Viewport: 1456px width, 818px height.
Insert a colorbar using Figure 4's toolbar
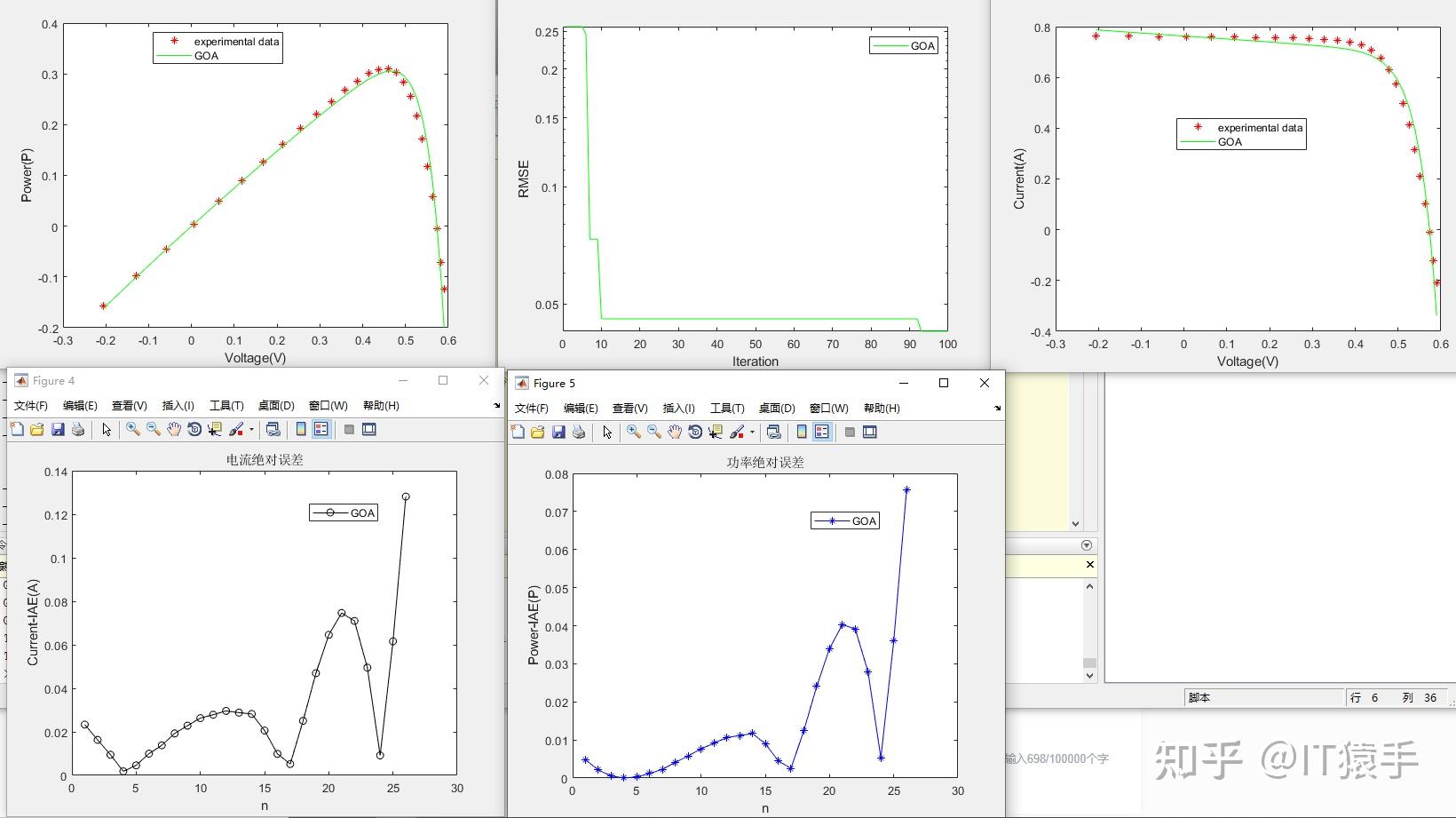tap(300, 429)
